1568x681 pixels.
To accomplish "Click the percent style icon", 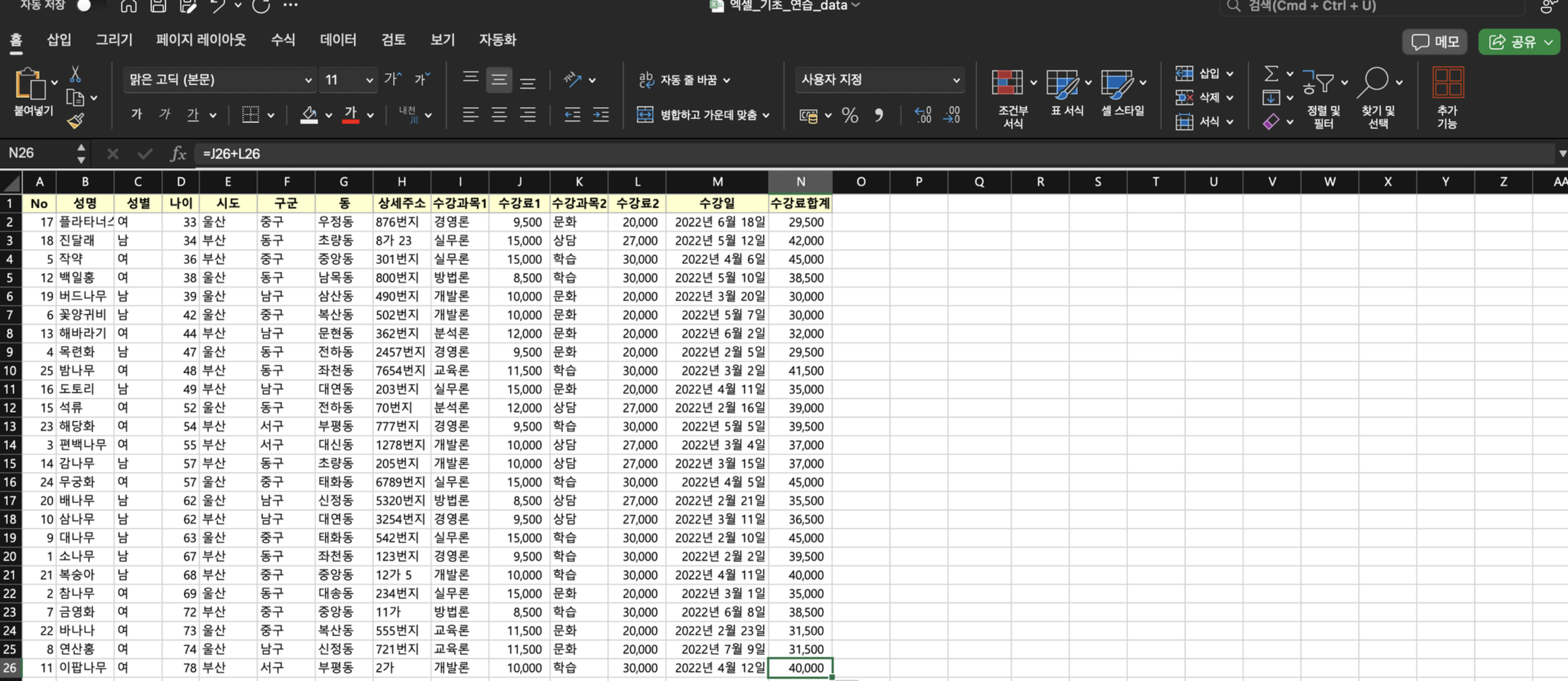I will [850, 115].
